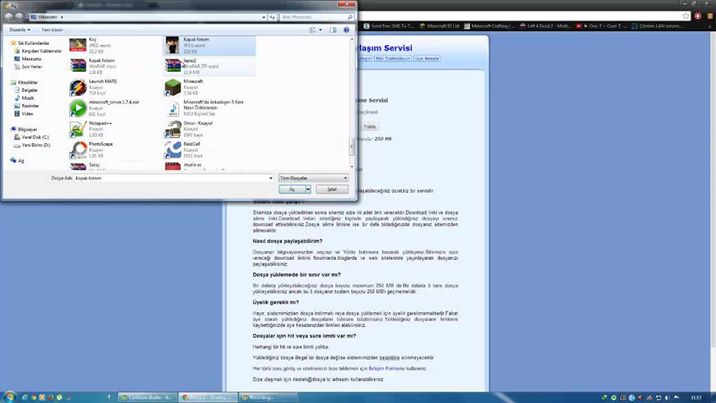Open the view options dropdown arrow
The height and width of the screenshot is (403, 716).
point(320,30)
